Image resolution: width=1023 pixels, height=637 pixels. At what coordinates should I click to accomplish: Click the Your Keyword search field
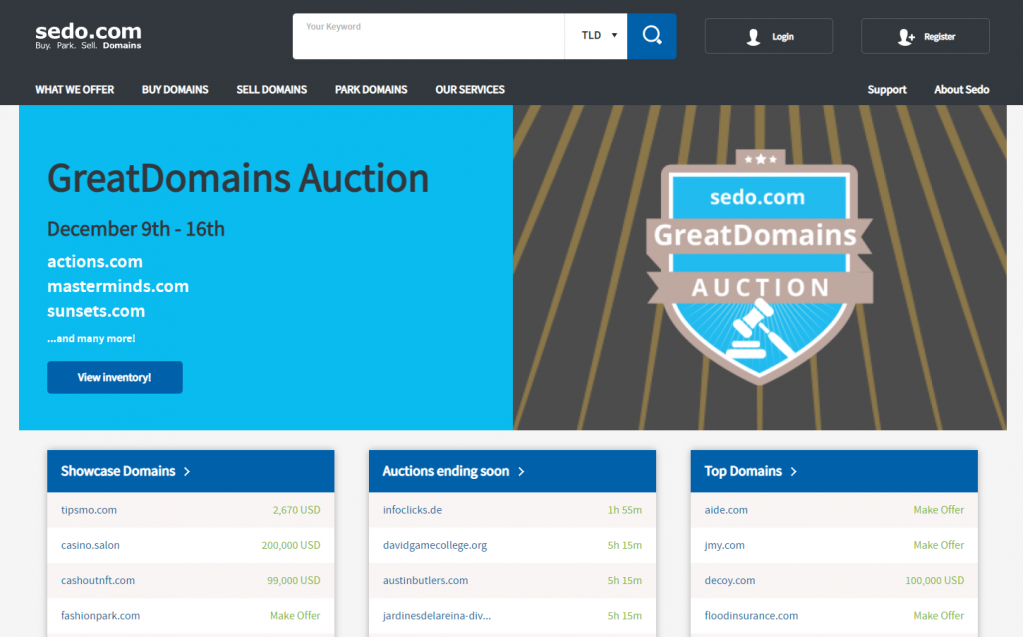click(429, 36)
